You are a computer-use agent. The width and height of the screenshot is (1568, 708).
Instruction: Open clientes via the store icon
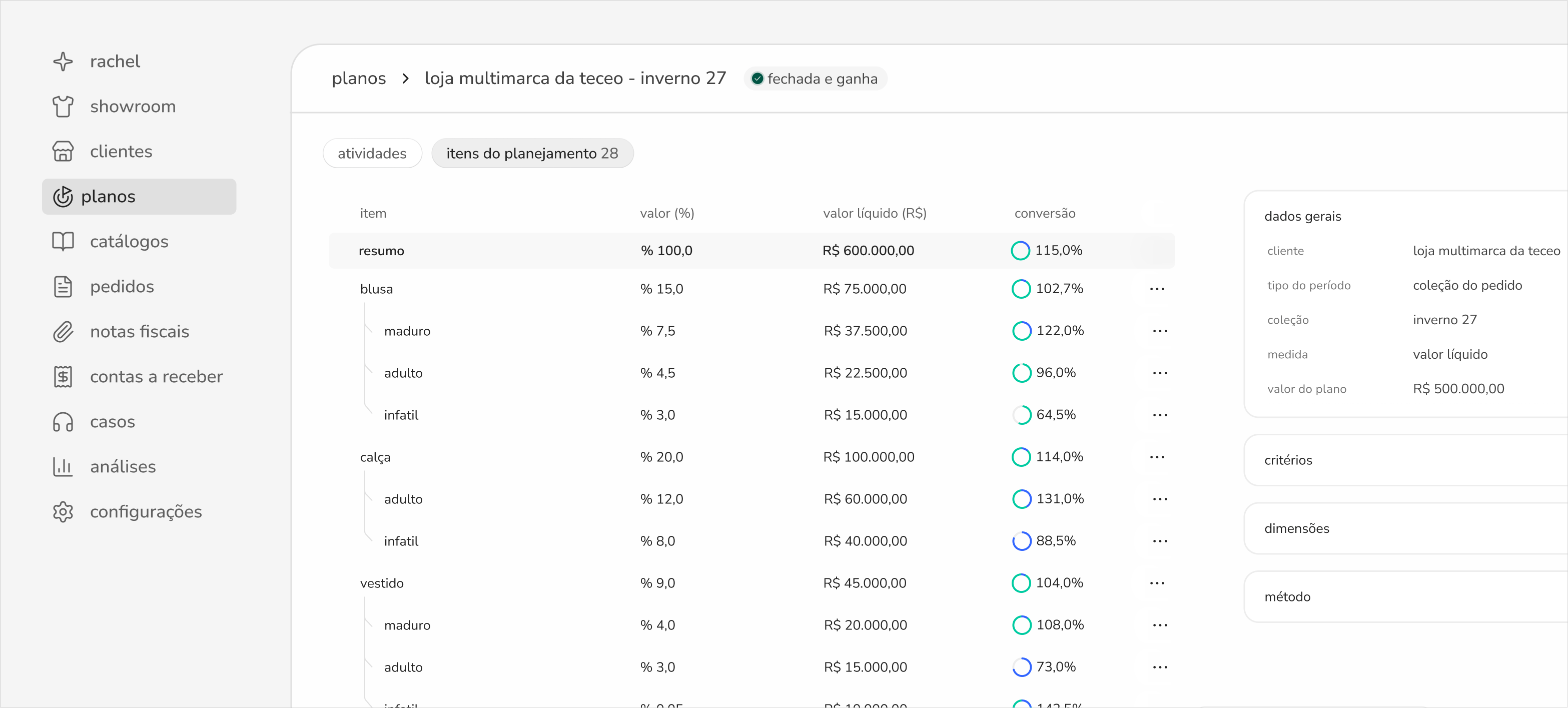click(x=63, y=152)
